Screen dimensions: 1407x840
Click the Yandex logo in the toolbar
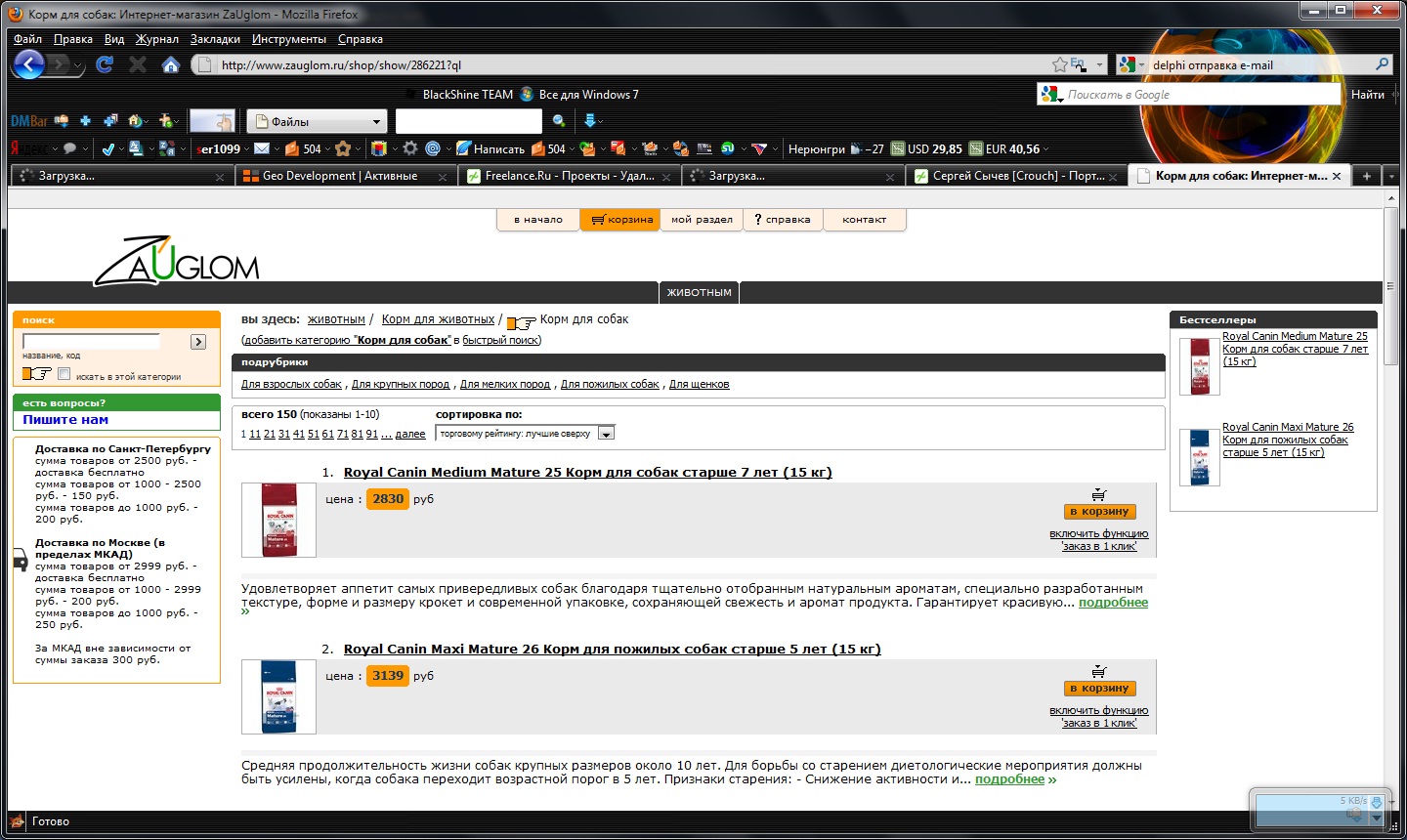(x=27, y=148)
